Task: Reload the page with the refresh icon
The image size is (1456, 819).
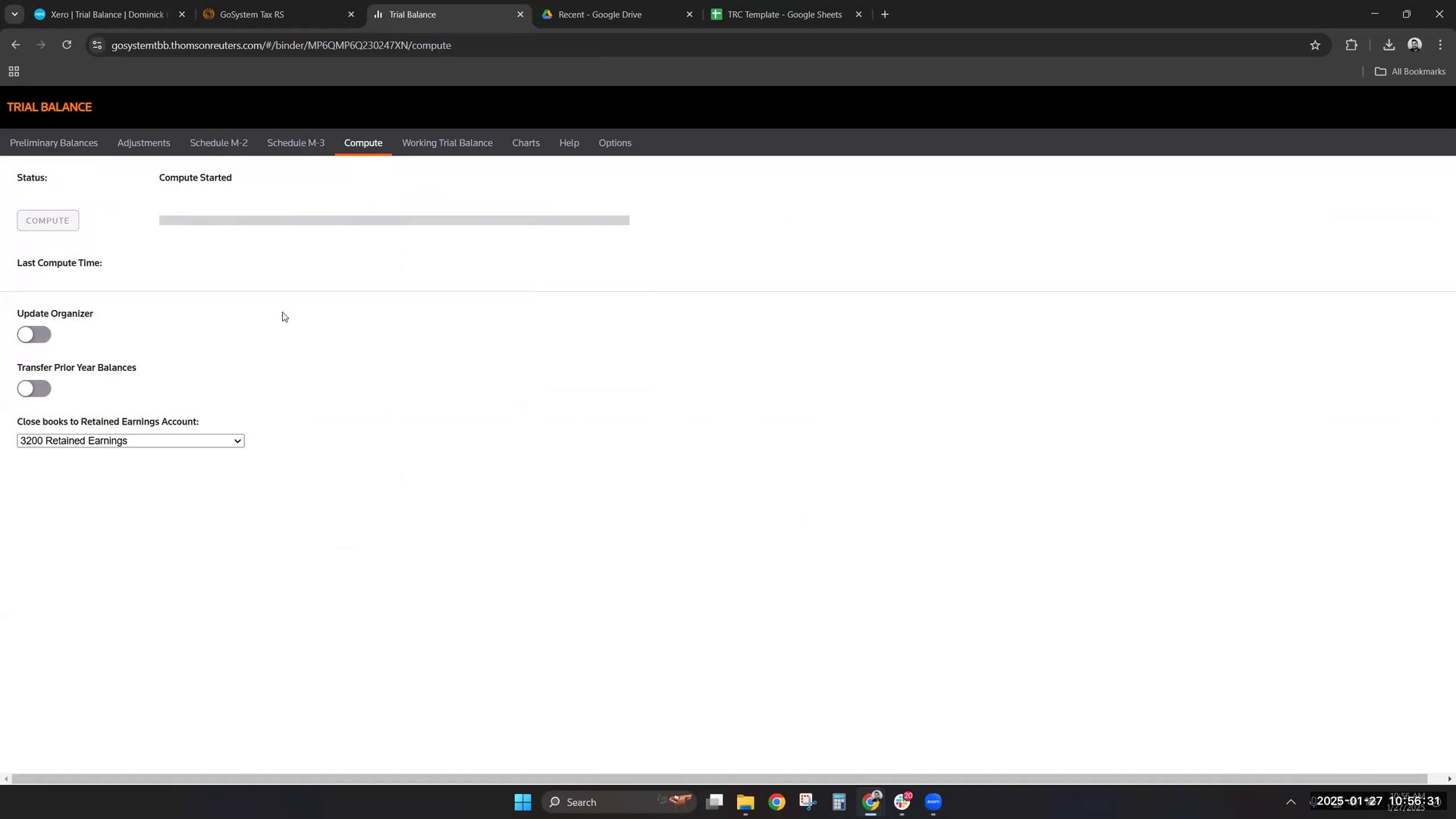Action: tap(67, 45)
